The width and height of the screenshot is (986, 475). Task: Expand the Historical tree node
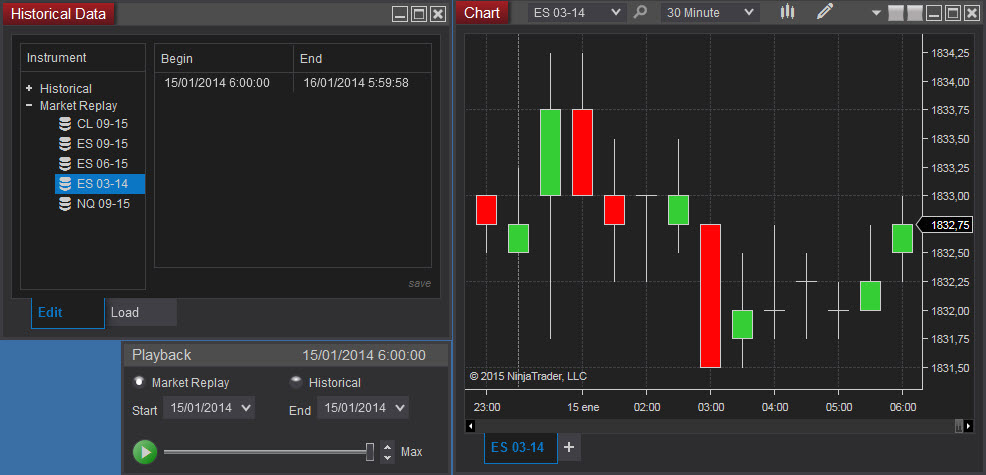[29, 88]
